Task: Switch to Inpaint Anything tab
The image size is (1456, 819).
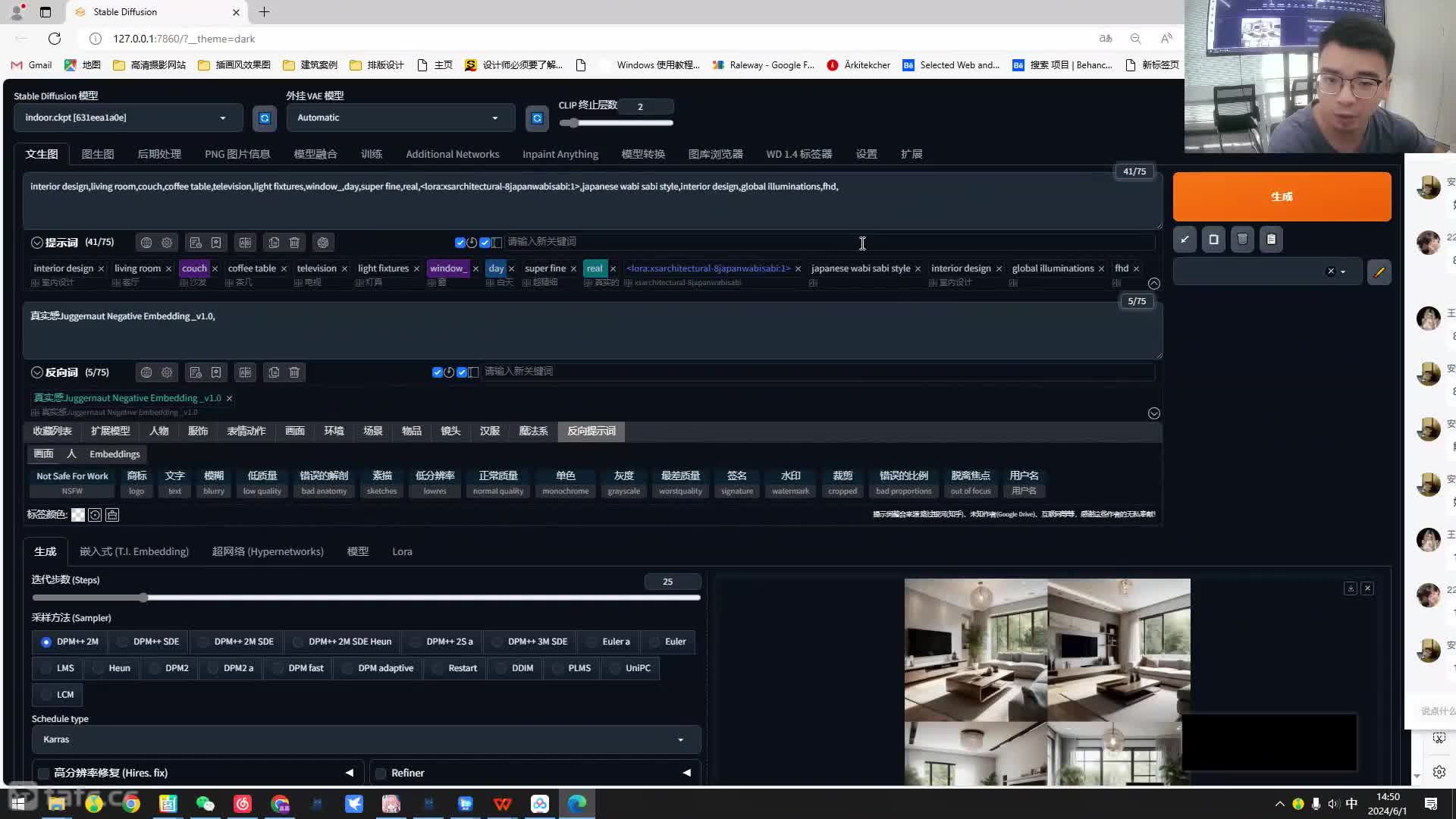Action: click(560, 154)
